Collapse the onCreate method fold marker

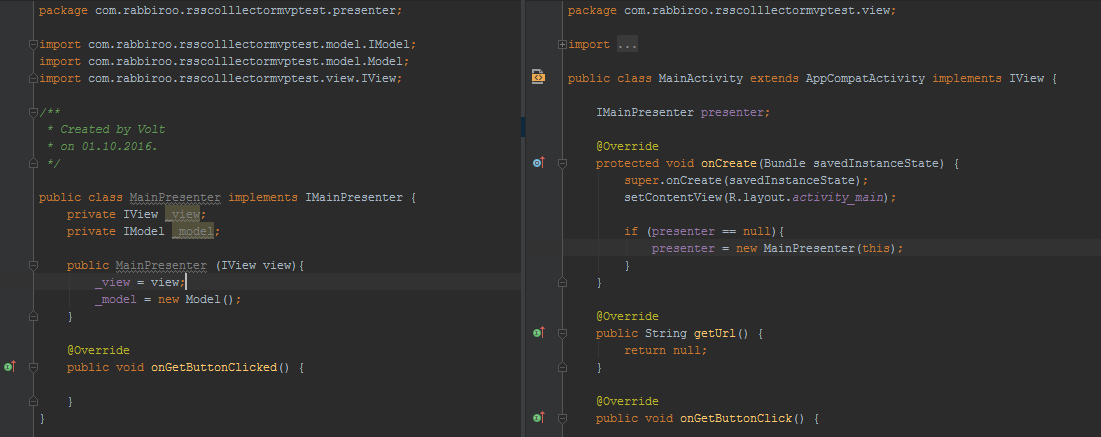click(562, 163)
